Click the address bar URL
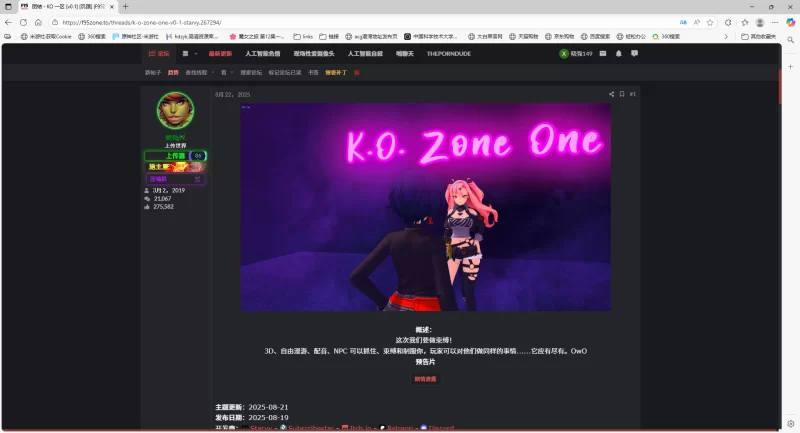Viewport: 800px width, 433px height. coord(142,22)
